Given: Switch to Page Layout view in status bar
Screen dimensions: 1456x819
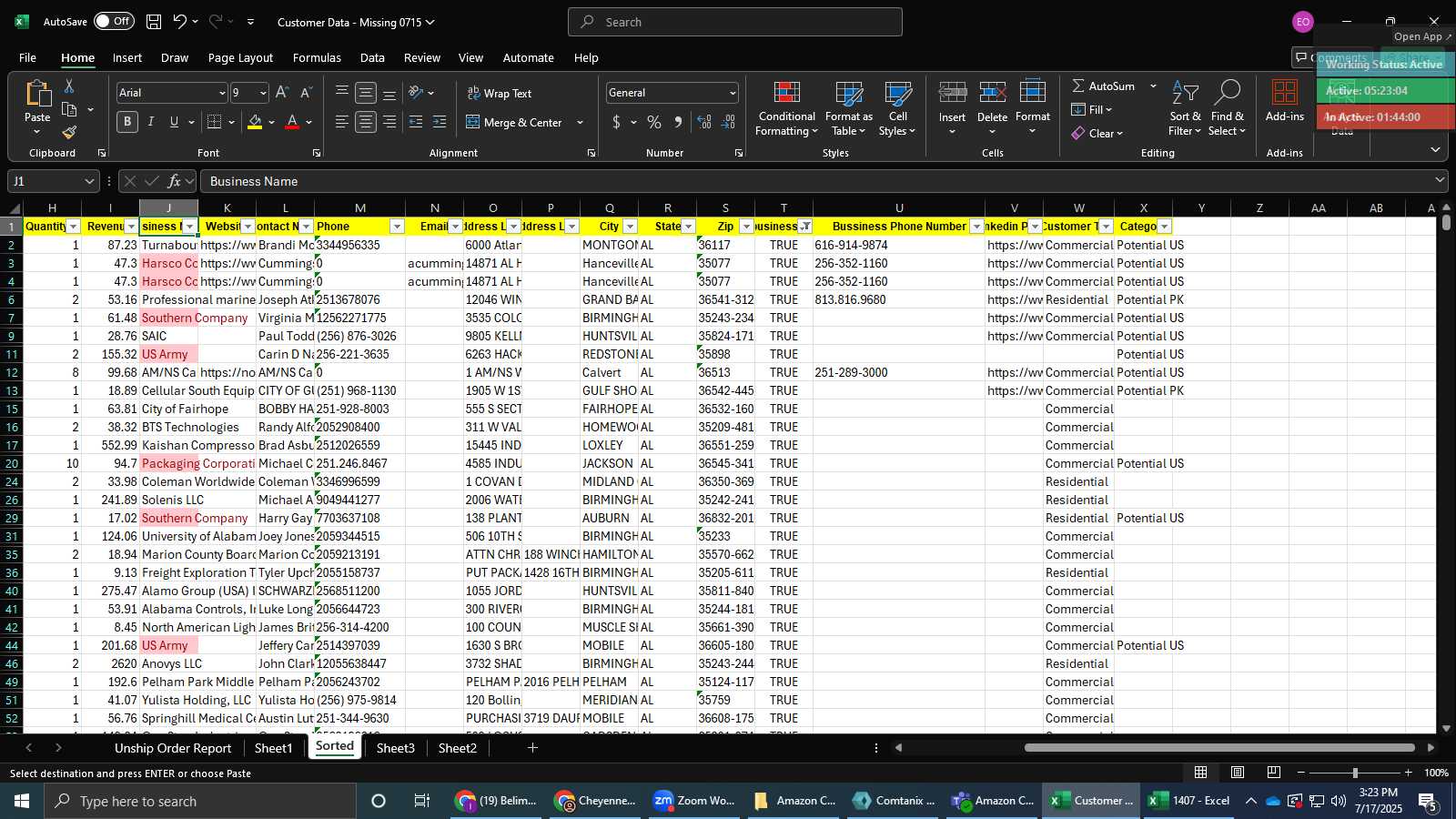Looking at the screenshot, I should click(1238, 773).
